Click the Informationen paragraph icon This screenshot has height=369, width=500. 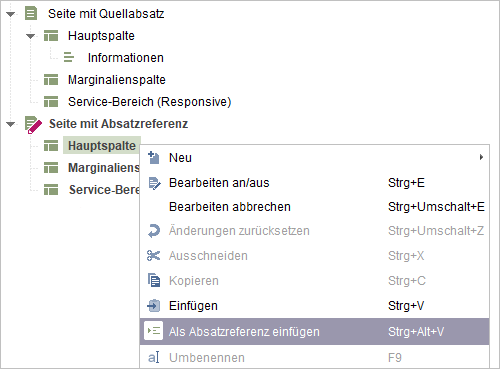pos(69,57)
